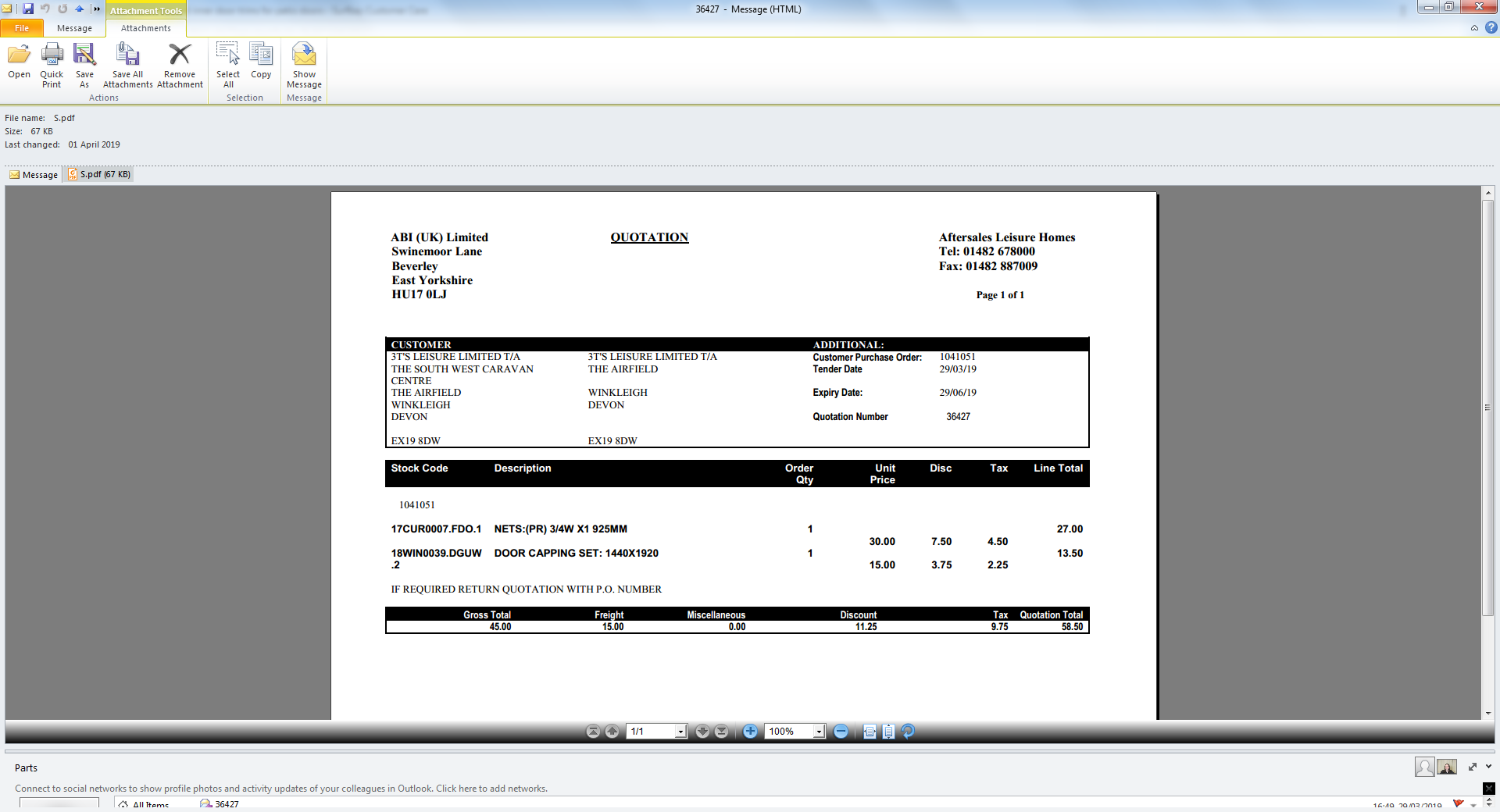Collapse the People Pane with the chevron
Viewport: 1500px width, 812px height.
tap(1488, 767)
